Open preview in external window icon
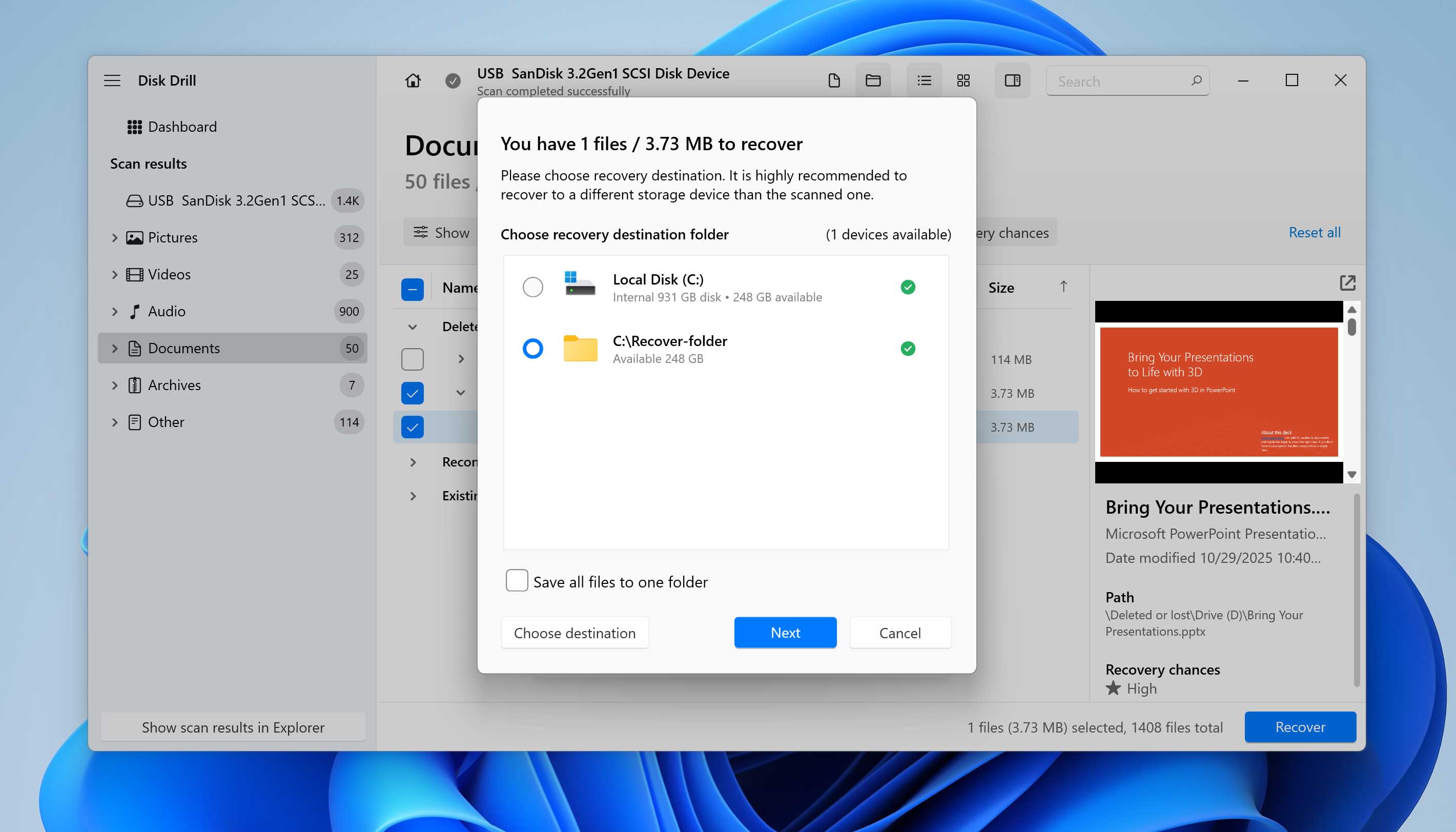This screenshot has height=832, width=1456. point(1347,283)
